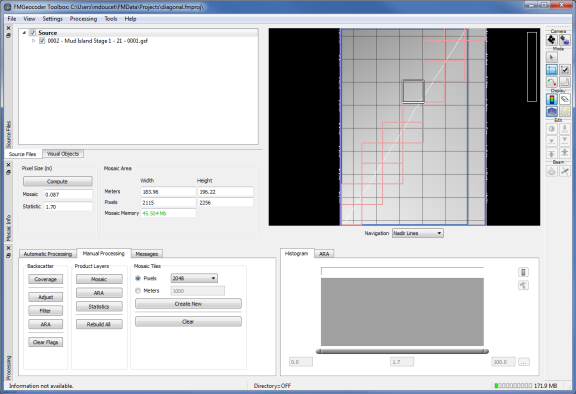Toggle the blue 3D surface display icon
Image resolution: width=576 pixels, height=394 pixels.
tap(551, 112)
